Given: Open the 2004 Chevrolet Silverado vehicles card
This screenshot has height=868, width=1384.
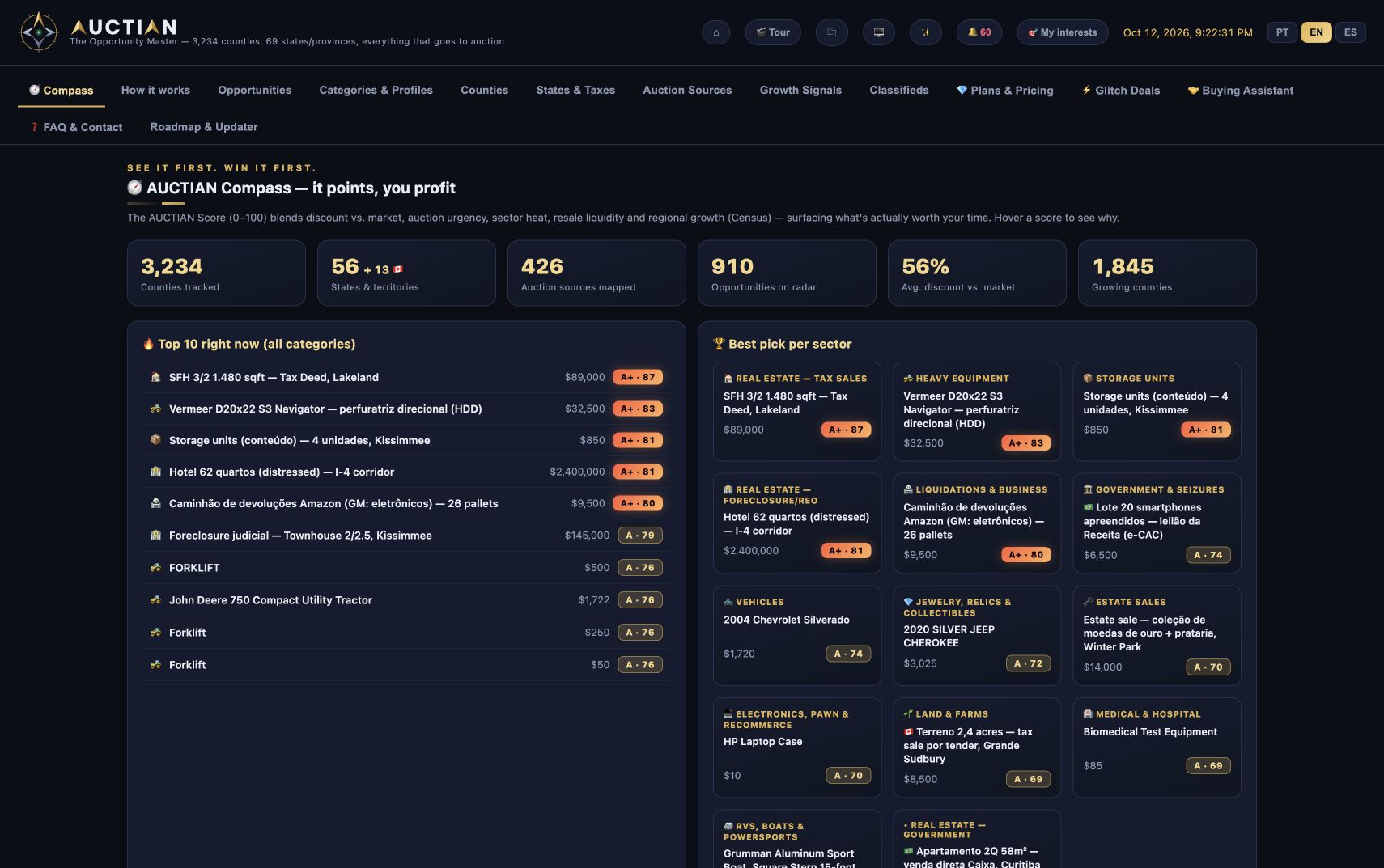Looking at the screenshot, I should pos(796,635).
